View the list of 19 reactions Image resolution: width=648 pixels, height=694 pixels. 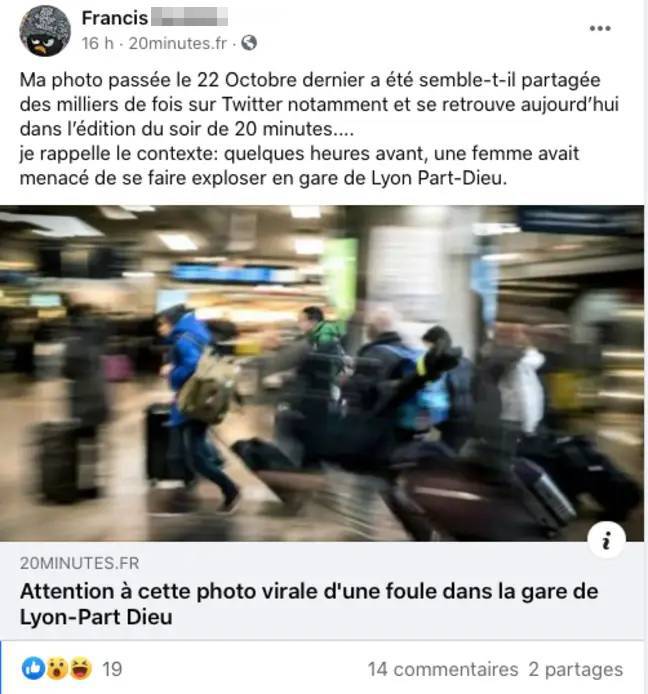(112, 669)
